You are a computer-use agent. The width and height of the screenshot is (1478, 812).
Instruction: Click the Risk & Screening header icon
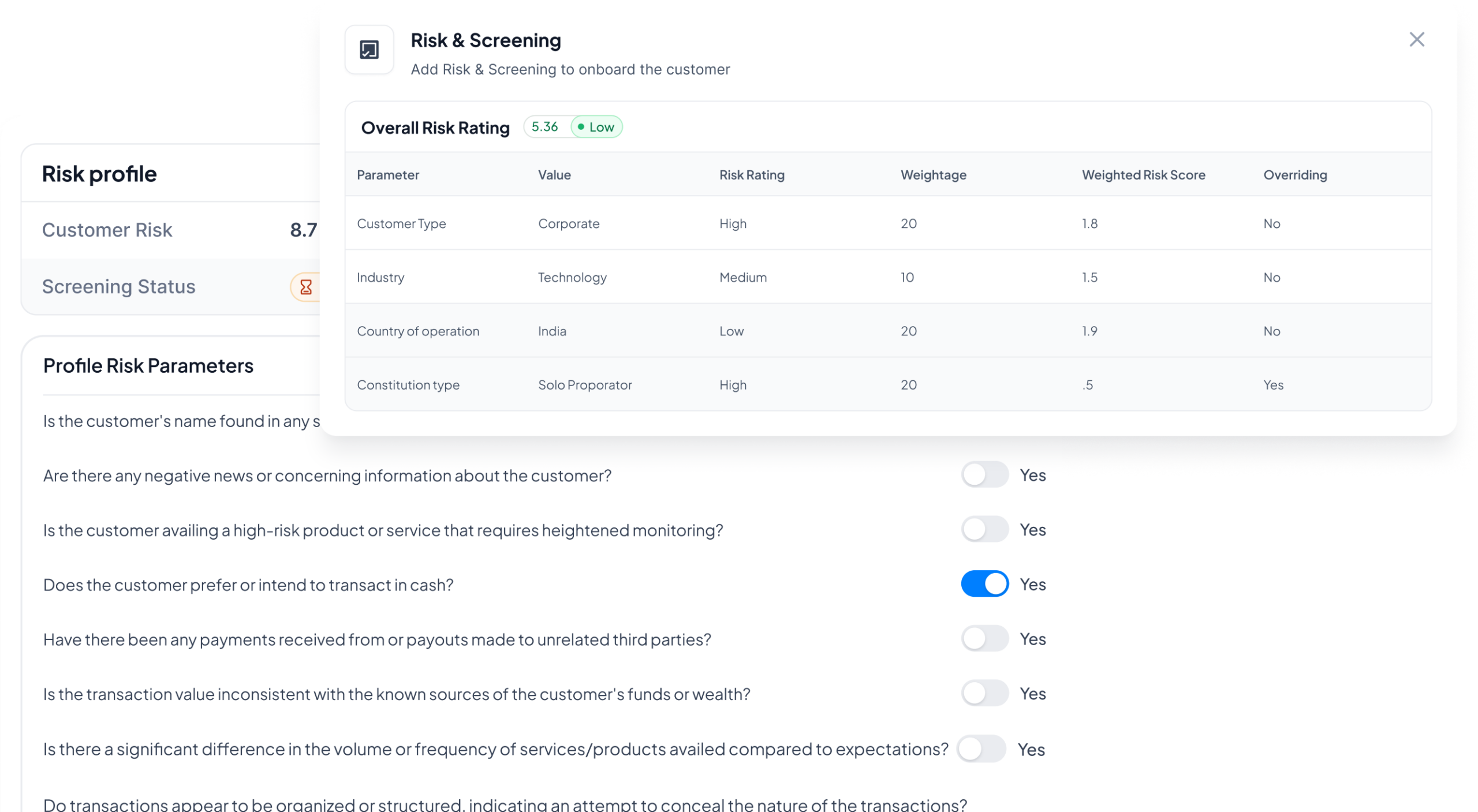pos(369,50)
